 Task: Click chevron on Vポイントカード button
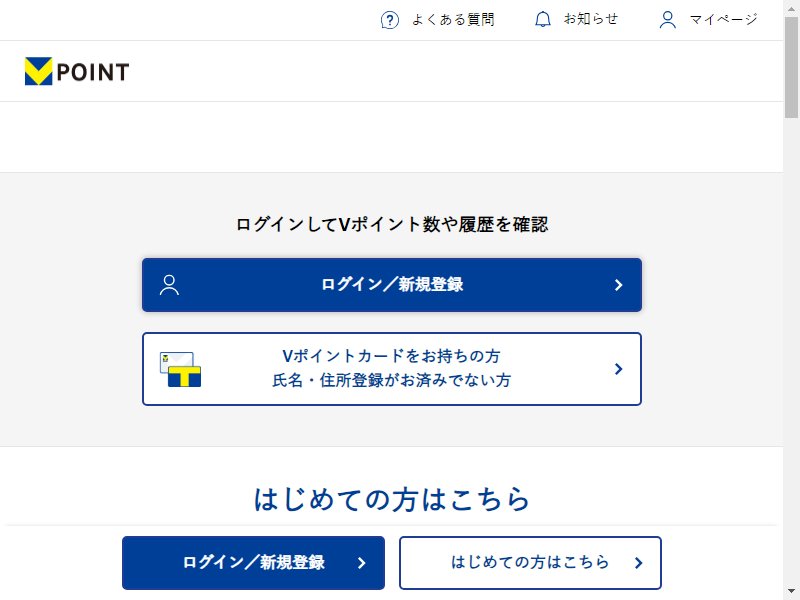618,369
